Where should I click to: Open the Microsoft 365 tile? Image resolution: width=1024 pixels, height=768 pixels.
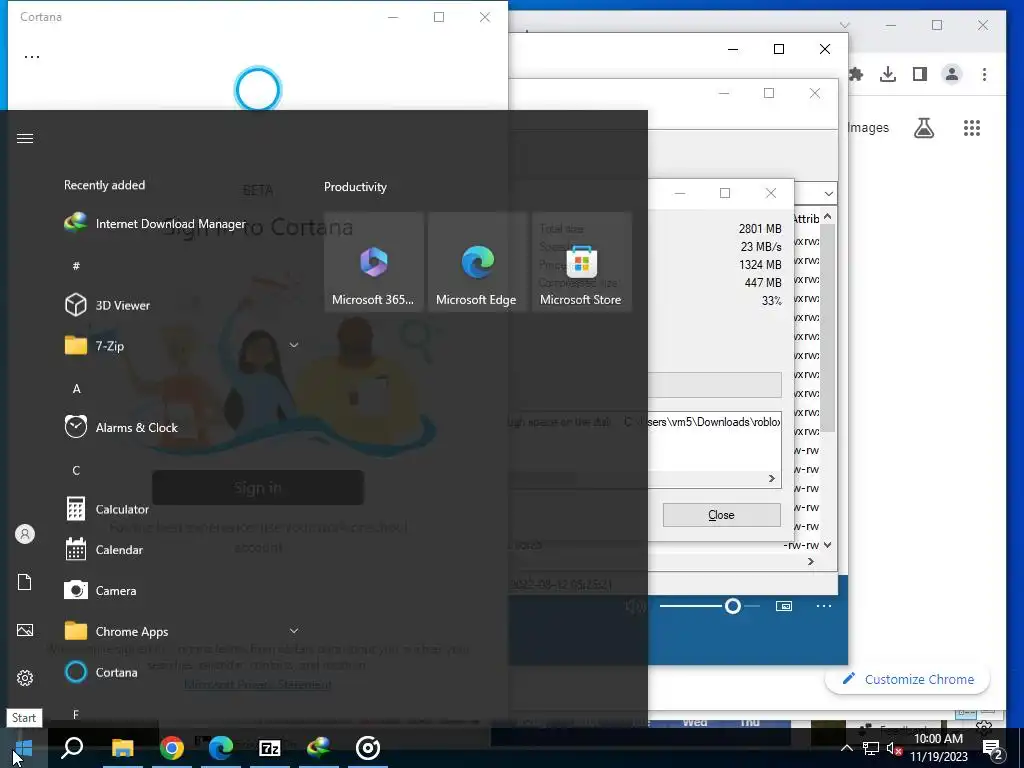(x=374, y=262)
